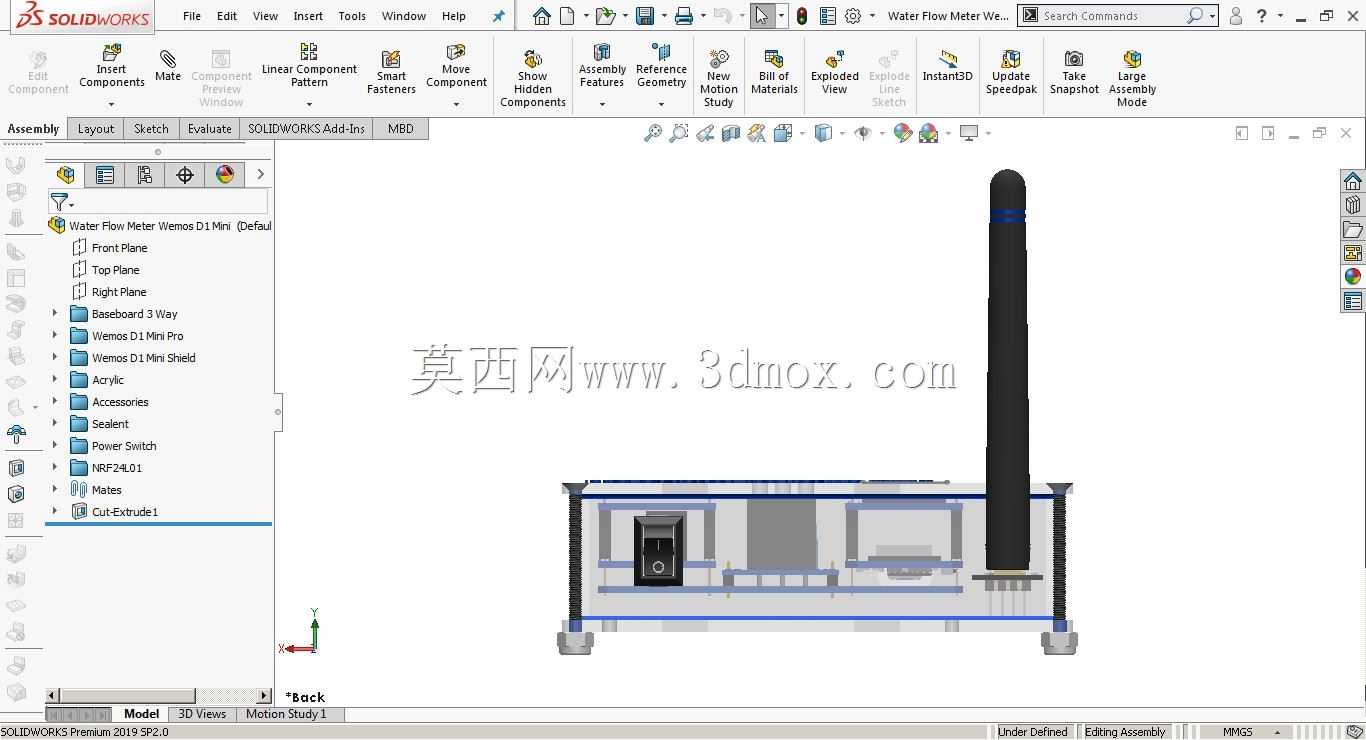
Task: Open FeatureManager design tree tab
Action: (x=65, y=175)
